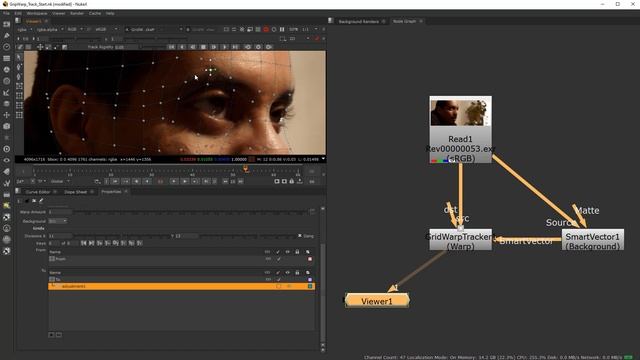
Task: Click the Play backward button on timeline
Action: [x=147, y=181]
